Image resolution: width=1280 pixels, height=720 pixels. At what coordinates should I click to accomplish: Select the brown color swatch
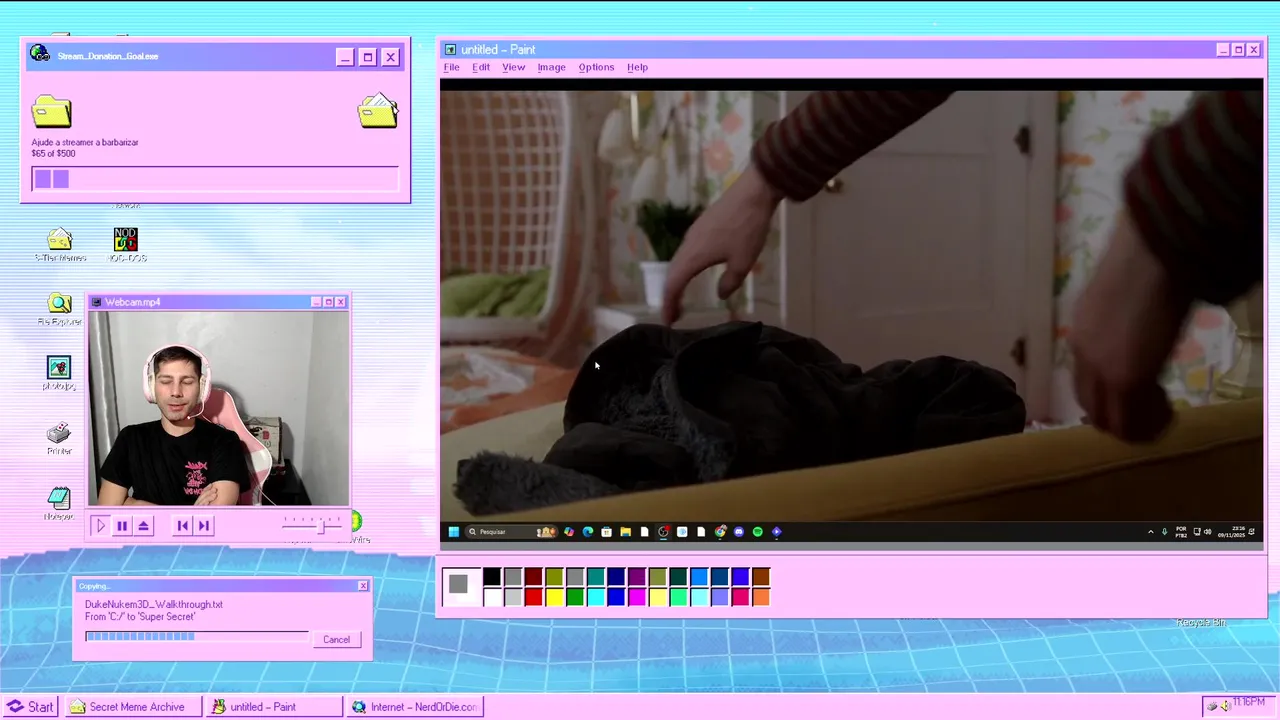[x=761, y=577]
